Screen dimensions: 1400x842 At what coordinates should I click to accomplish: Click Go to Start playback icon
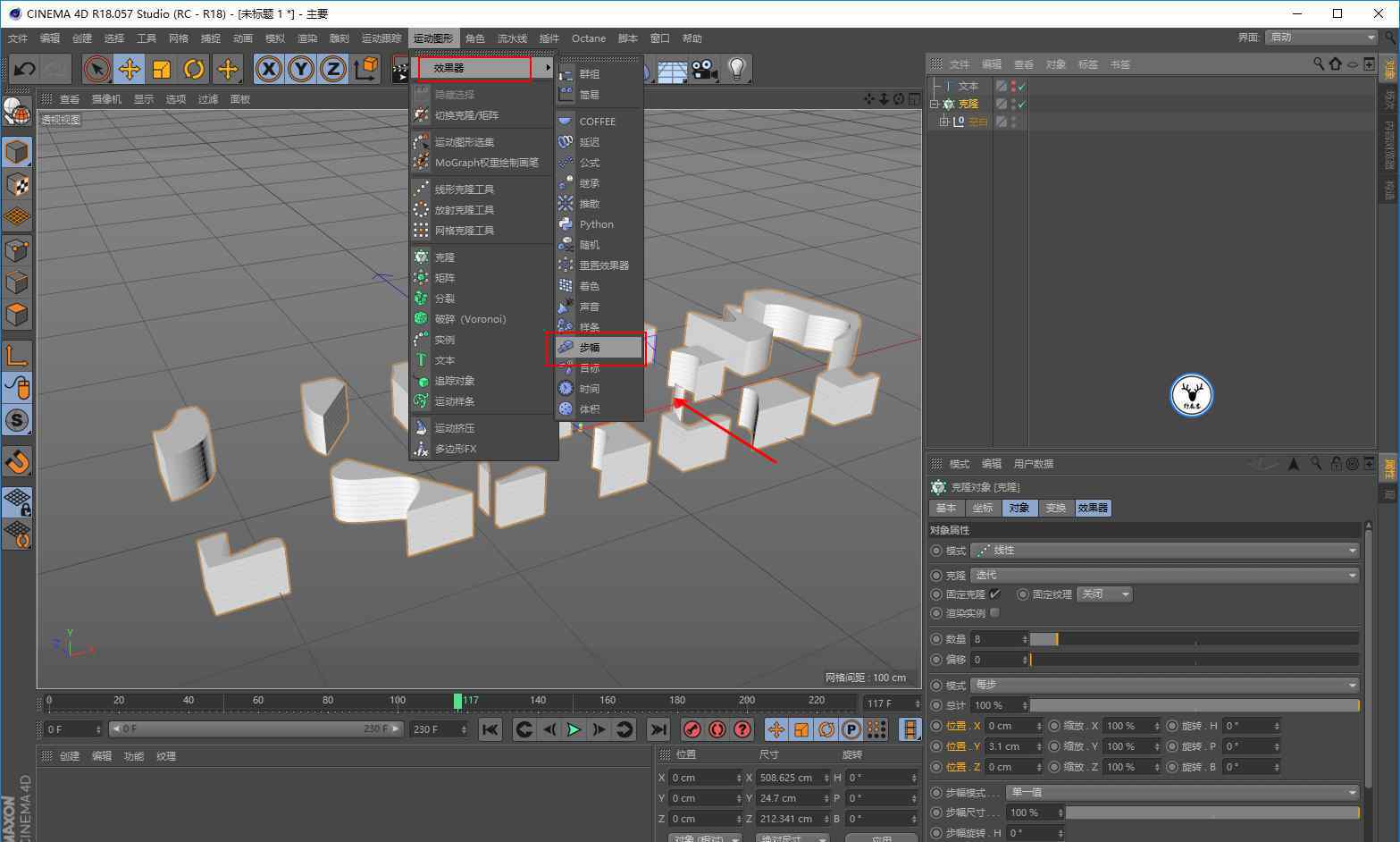click(490, 729)
